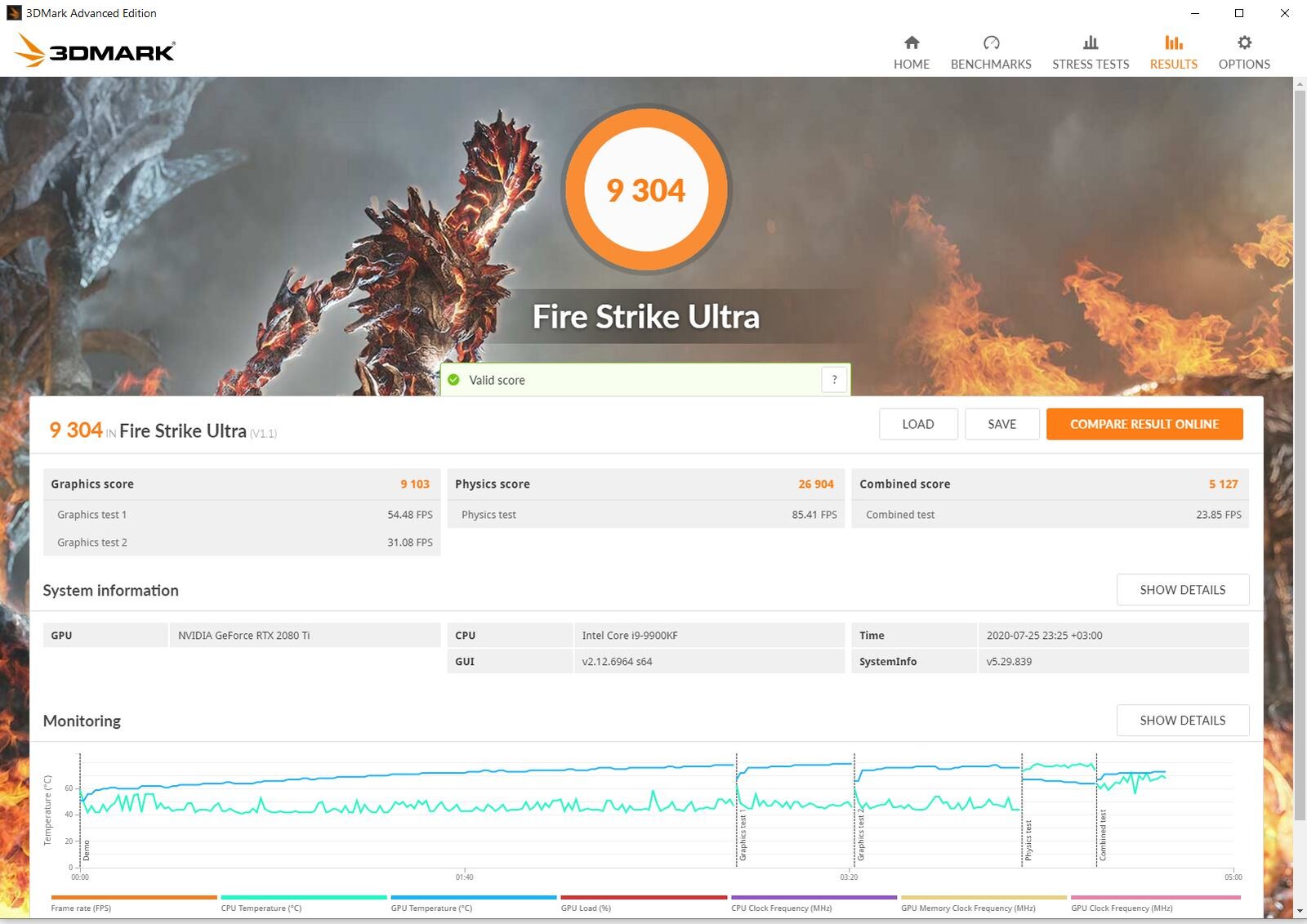This screenshot has height=924, width=1307.
Task: Toggle Frame rate (FPS) legend swatch
Action: click(x=134, y=897)
